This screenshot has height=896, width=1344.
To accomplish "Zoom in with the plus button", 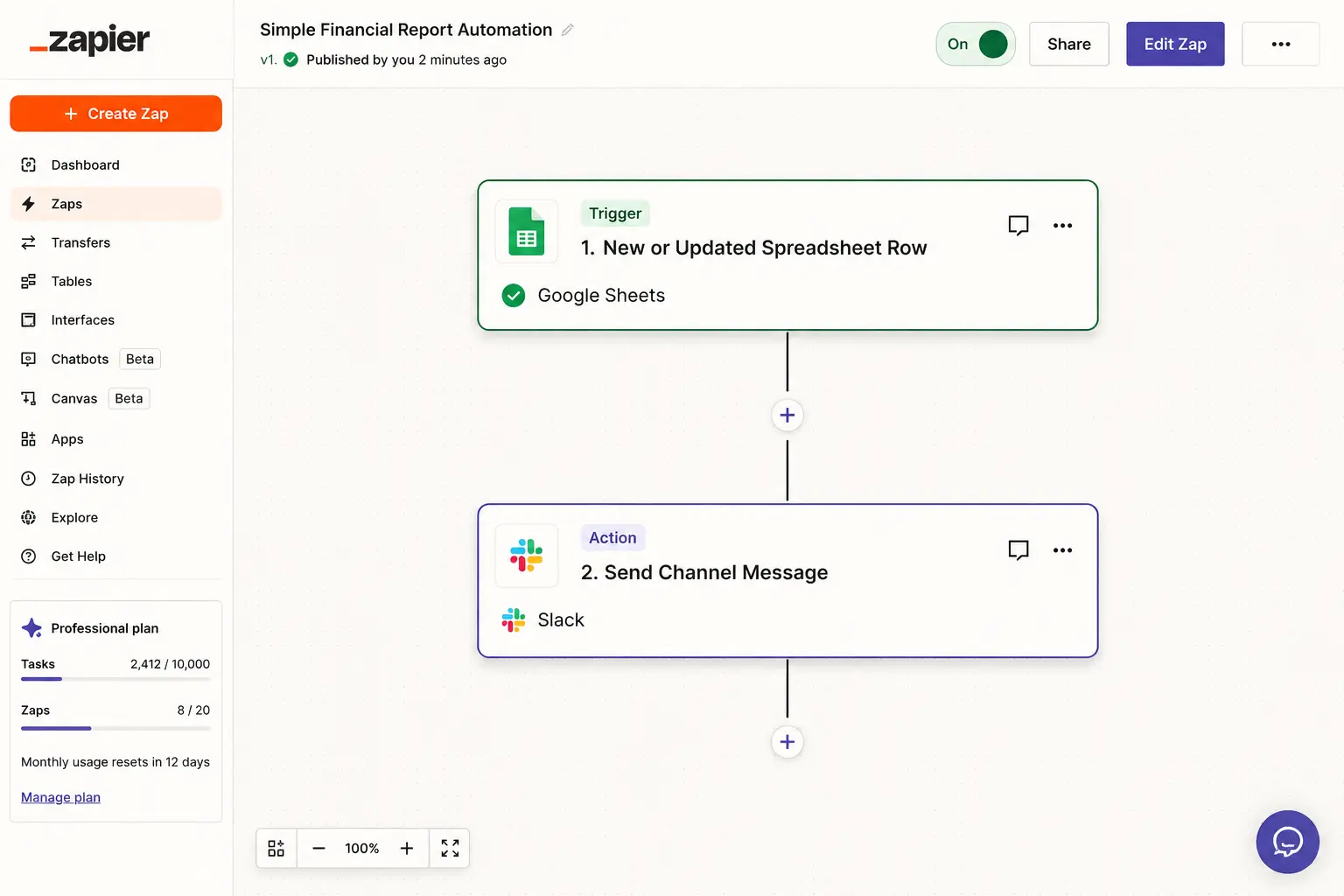I will tap(407, 849).
